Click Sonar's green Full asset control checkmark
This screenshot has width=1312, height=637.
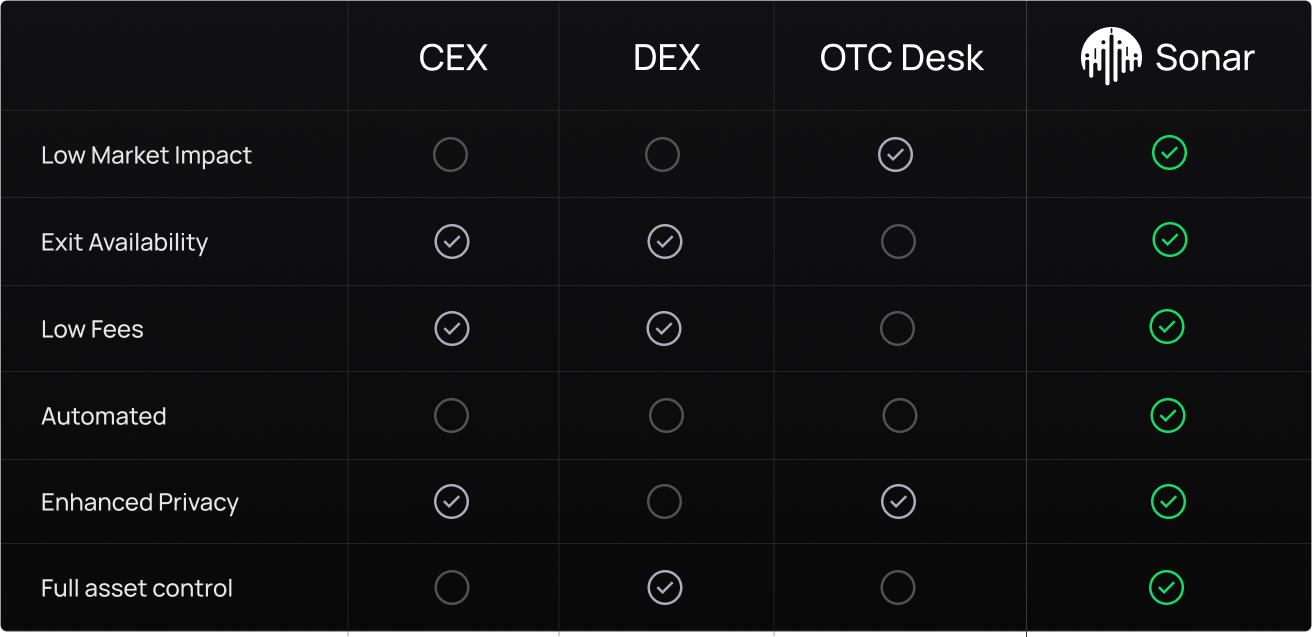click(x=1166, y=588)
